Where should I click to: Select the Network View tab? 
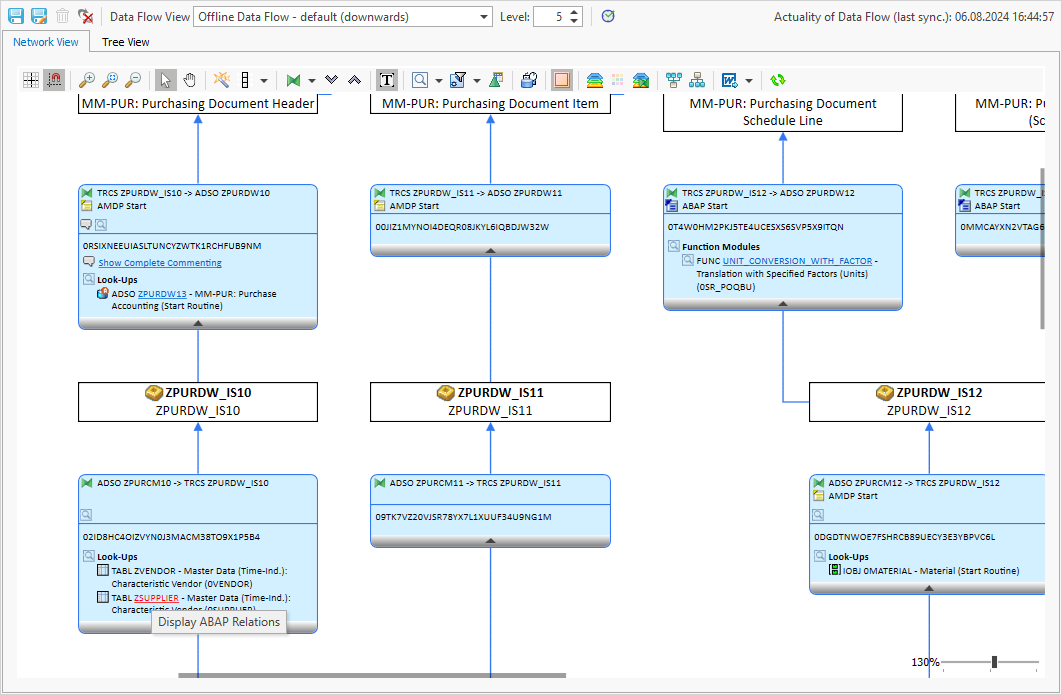pyautogui.click(x=46, y=42)
